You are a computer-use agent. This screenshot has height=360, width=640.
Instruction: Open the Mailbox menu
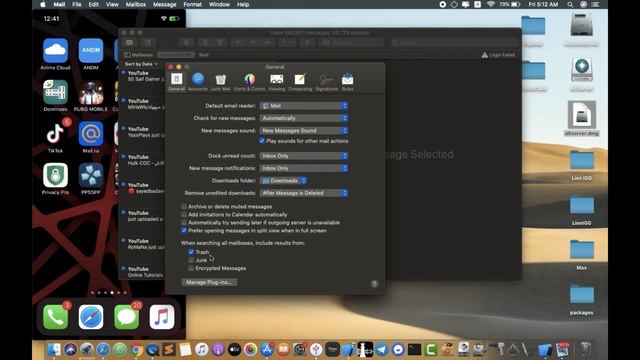pyautogui.click(x=136, y=4)
